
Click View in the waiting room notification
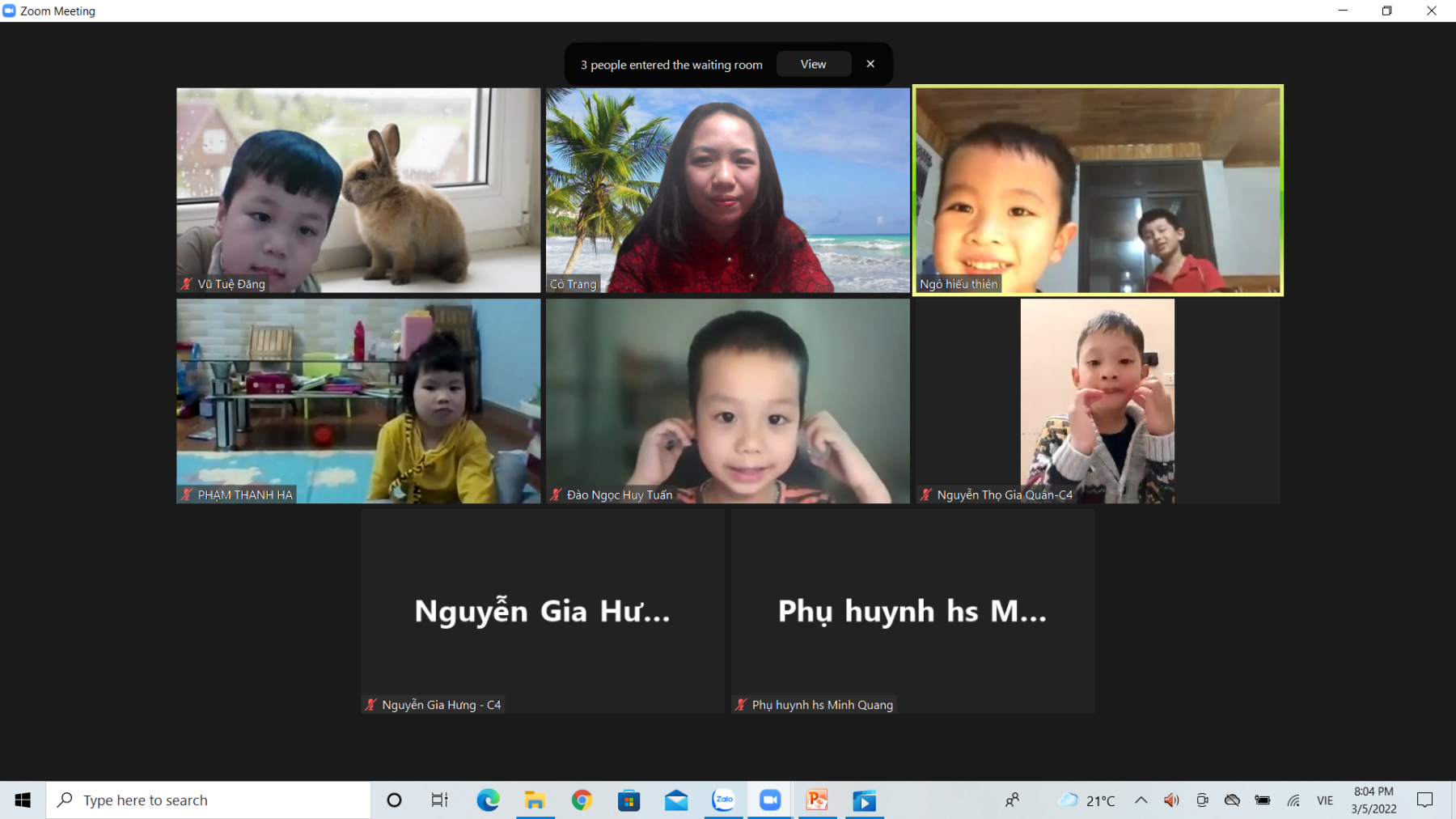[813, 65]
